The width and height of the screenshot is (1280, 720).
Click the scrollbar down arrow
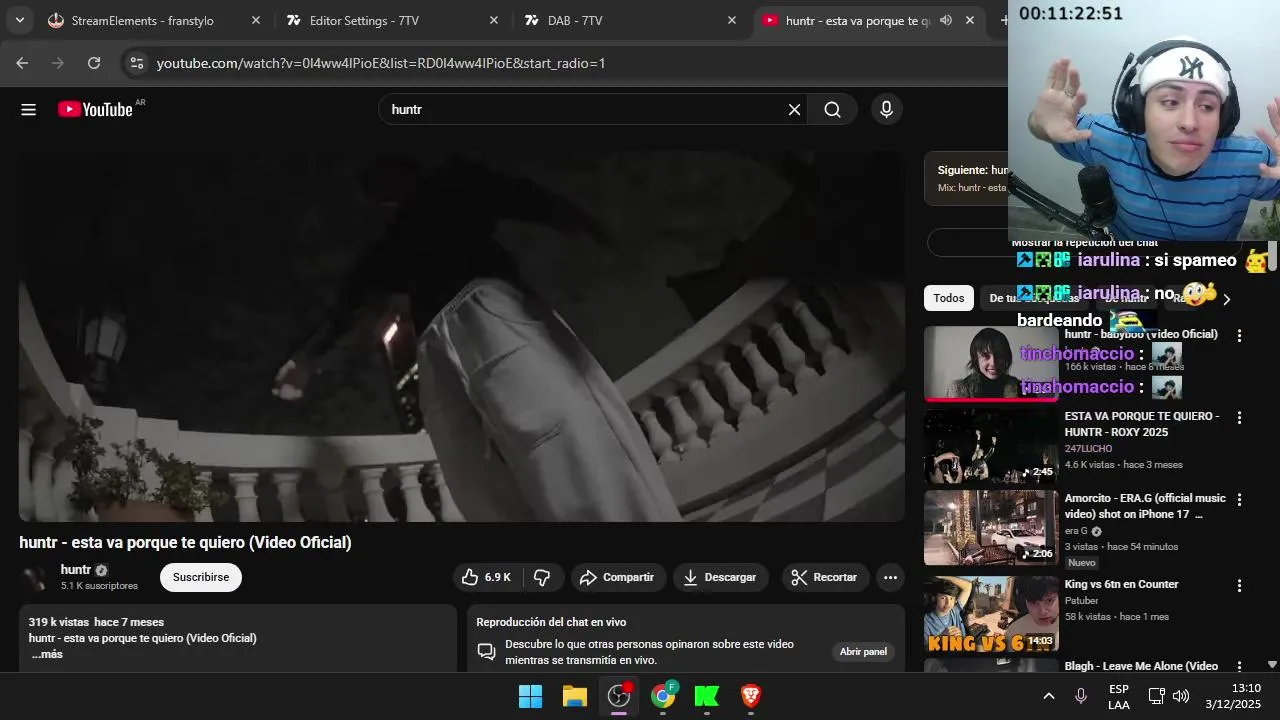point(1272,664)
